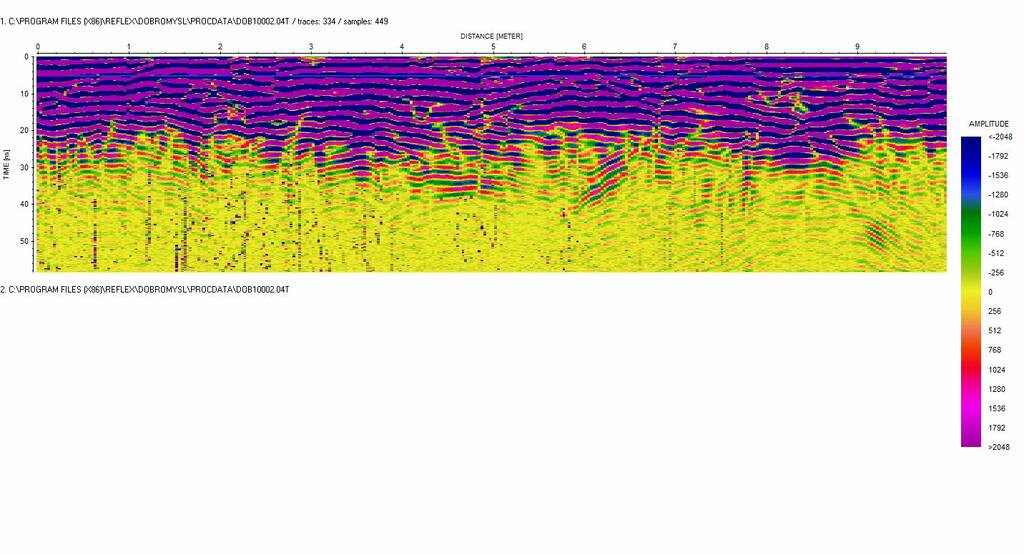Image resolution: width=1024 pixels, height=555 pixels.
Task: Click distance axis tick labeled 5
Action: [x=493, y=47]
